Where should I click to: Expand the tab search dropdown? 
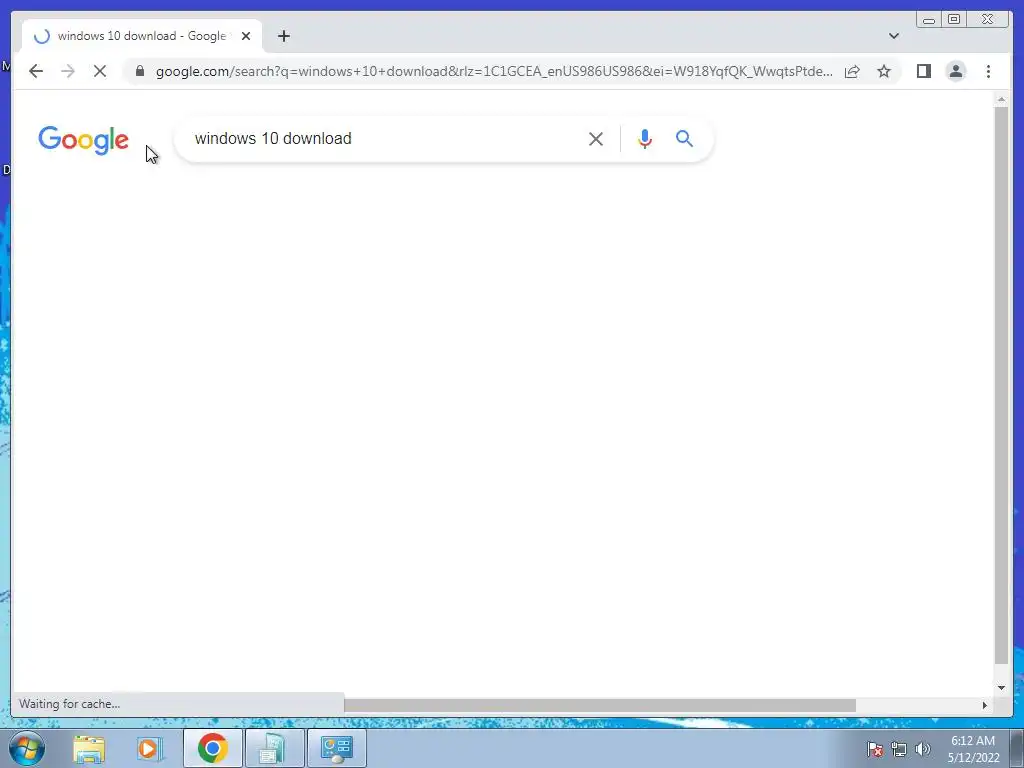coord(893,36)
